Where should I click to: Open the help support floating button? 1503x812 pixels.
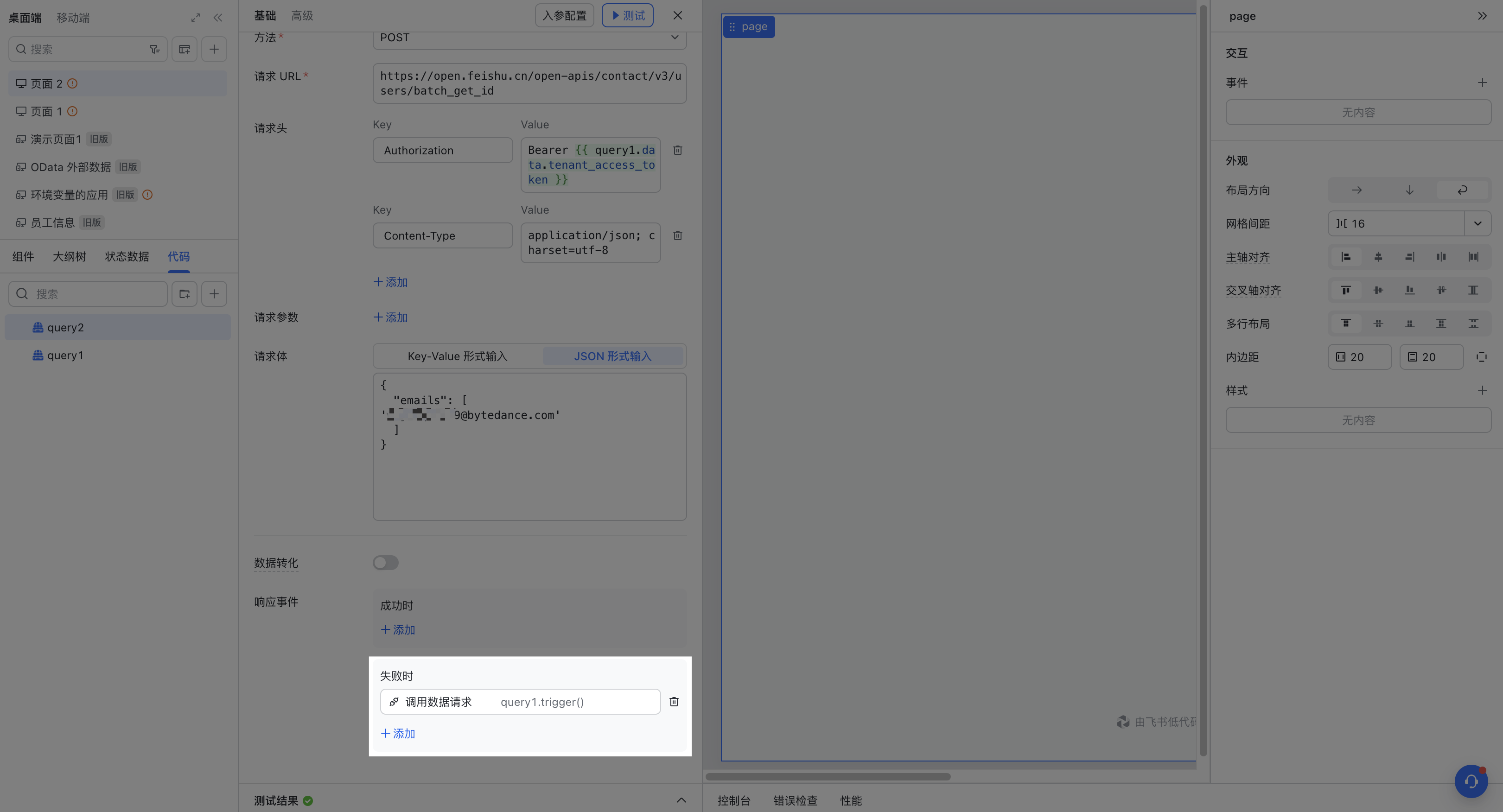pos(1471,782)
